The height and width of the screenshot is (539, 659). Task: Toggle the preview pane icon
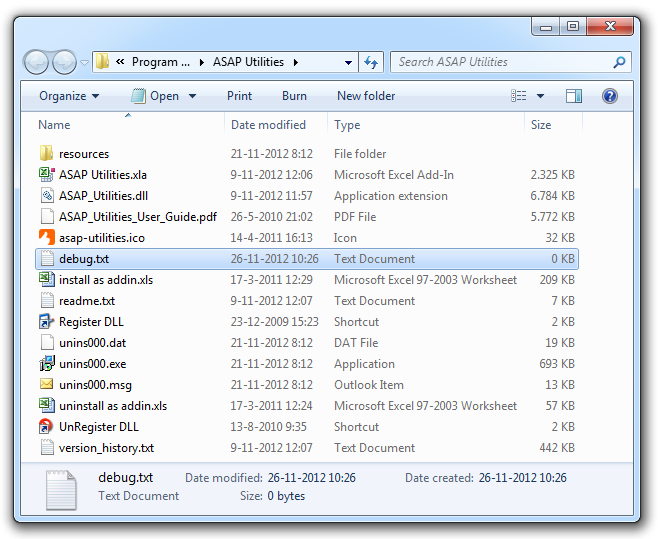(574, 96)
